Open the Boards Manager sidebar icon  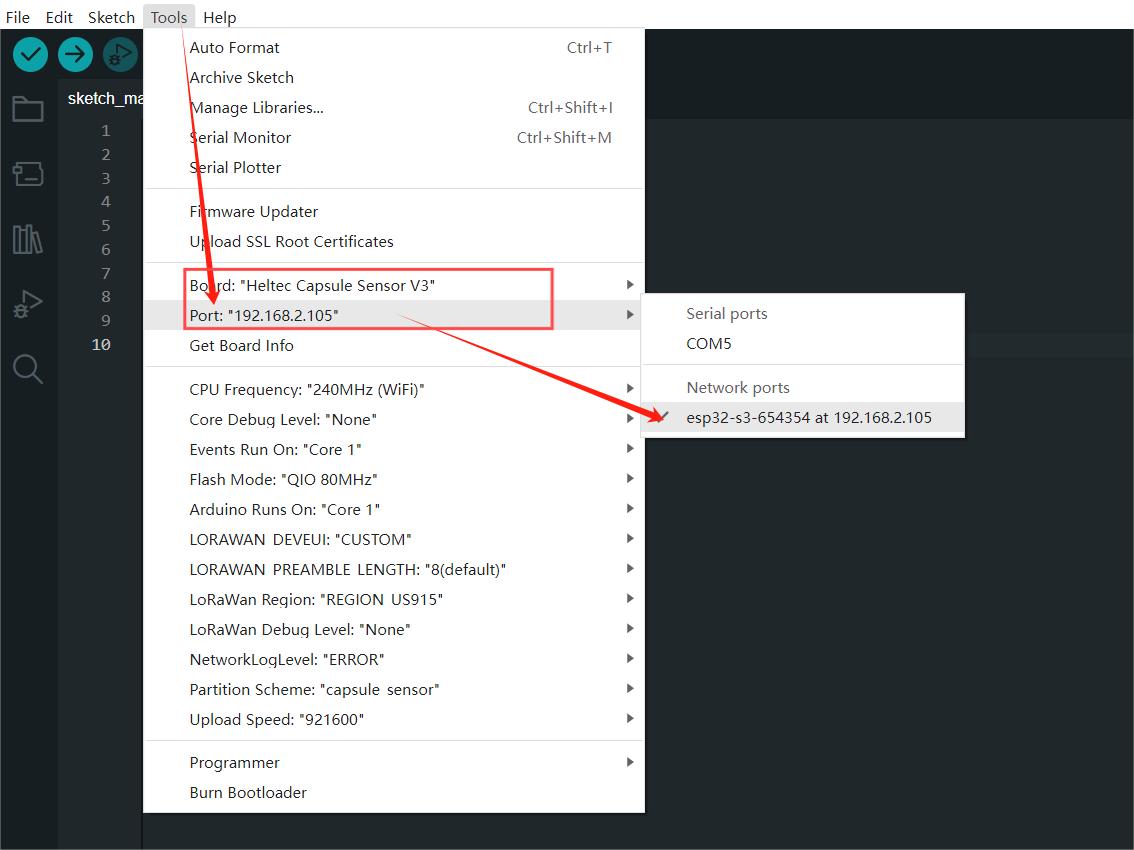[x=27, y=175]
